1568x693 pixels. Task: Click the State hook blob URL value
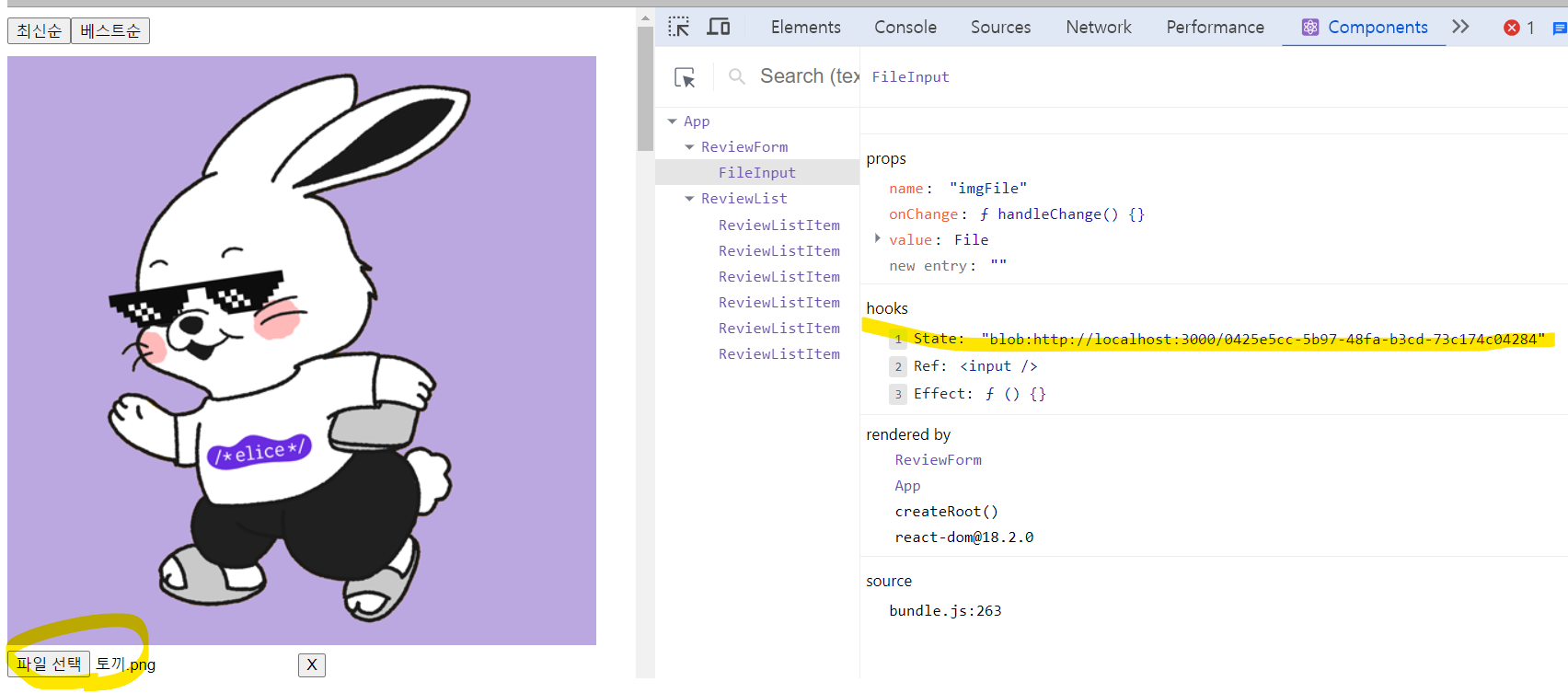[x=1262, y=340]
